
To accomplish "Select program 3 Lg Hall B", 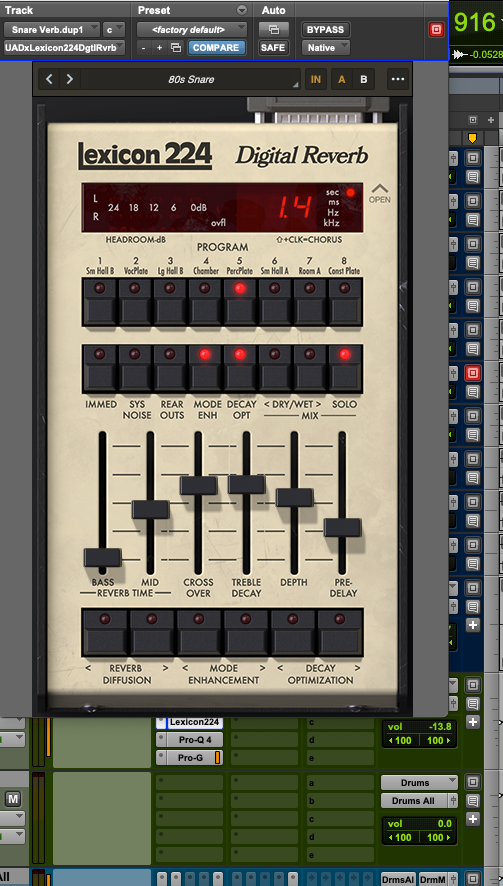I will click(x=170, y=302).
